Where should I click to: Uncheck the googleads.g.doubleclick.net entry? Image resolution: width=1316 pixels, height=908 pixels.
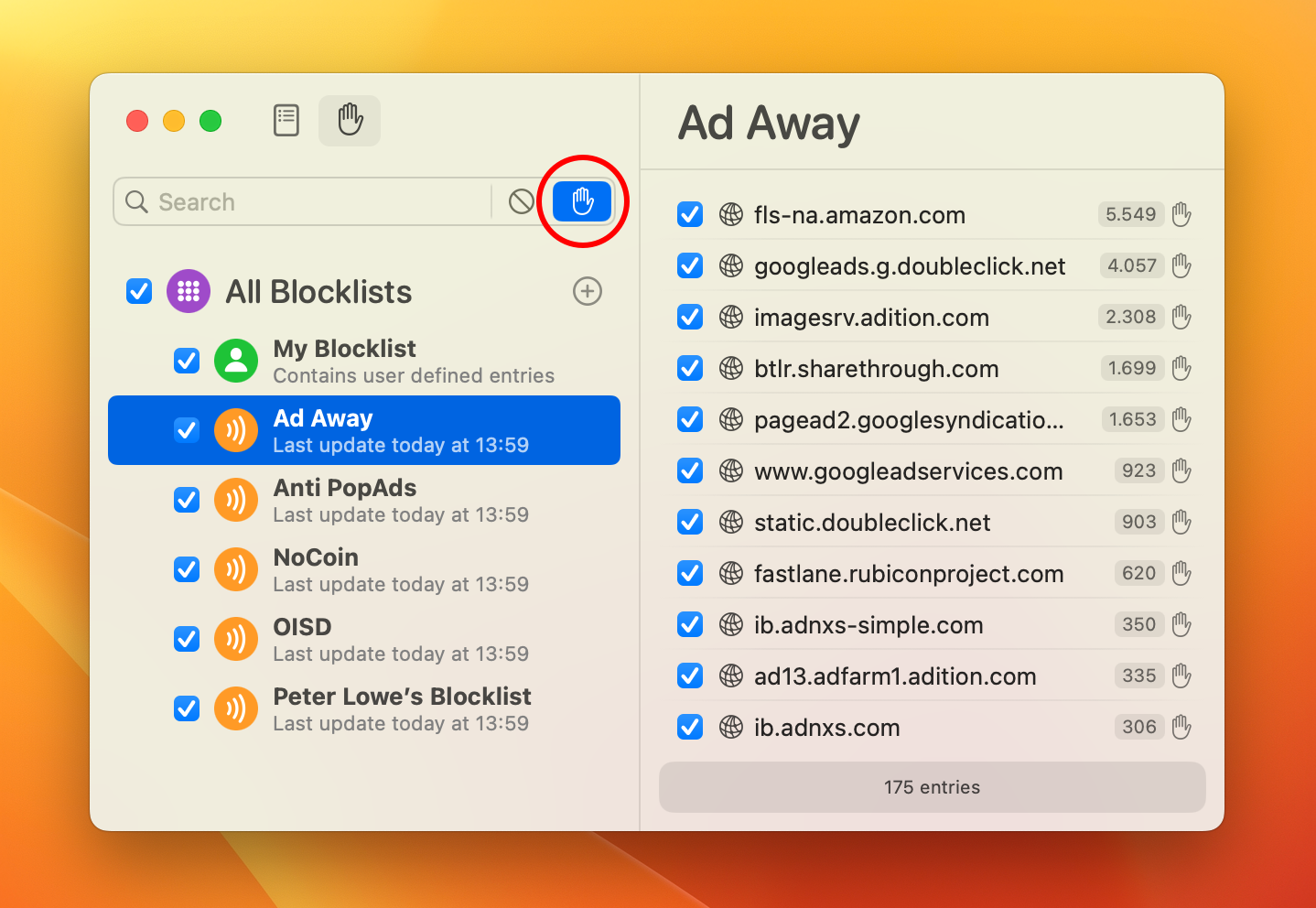[690, 265]
